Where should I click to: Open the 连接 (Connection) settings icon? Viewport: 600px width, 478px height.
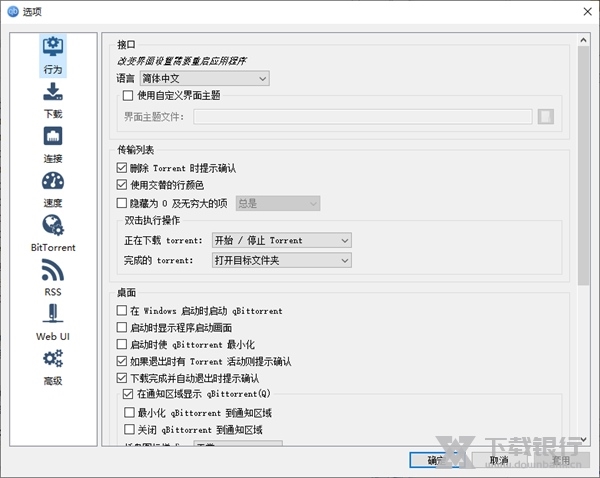[x=53, y=136]
